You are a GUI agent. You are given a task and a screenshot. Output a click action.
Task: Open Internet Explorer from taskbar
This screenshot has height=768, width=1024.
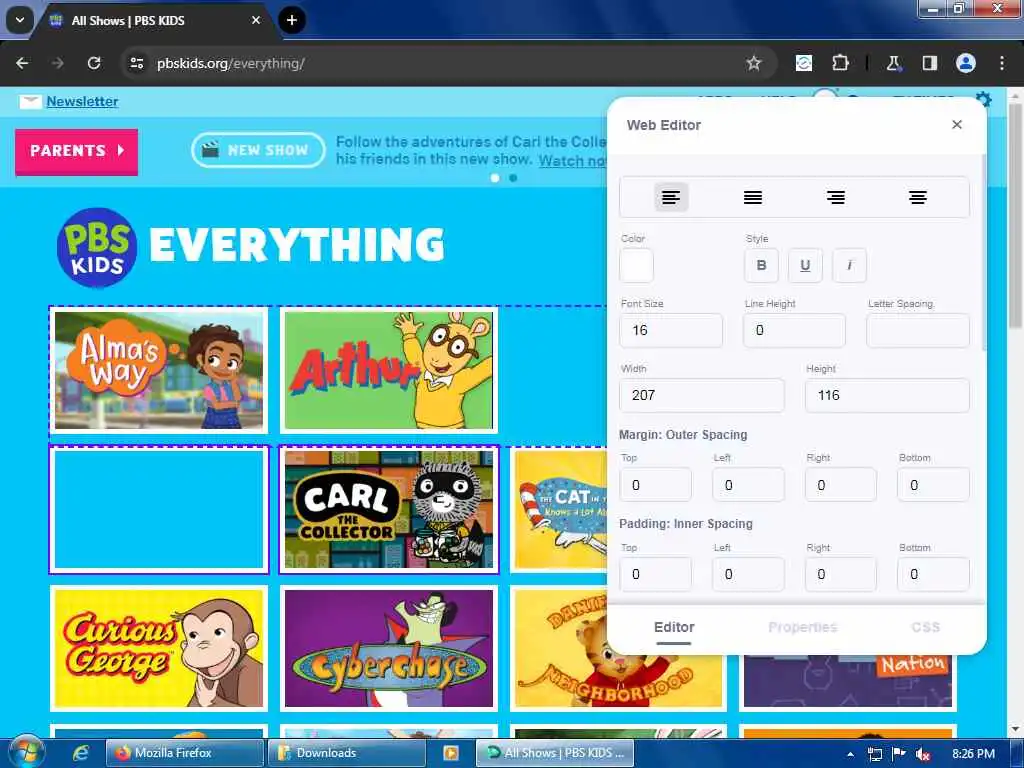pos(81,753)
